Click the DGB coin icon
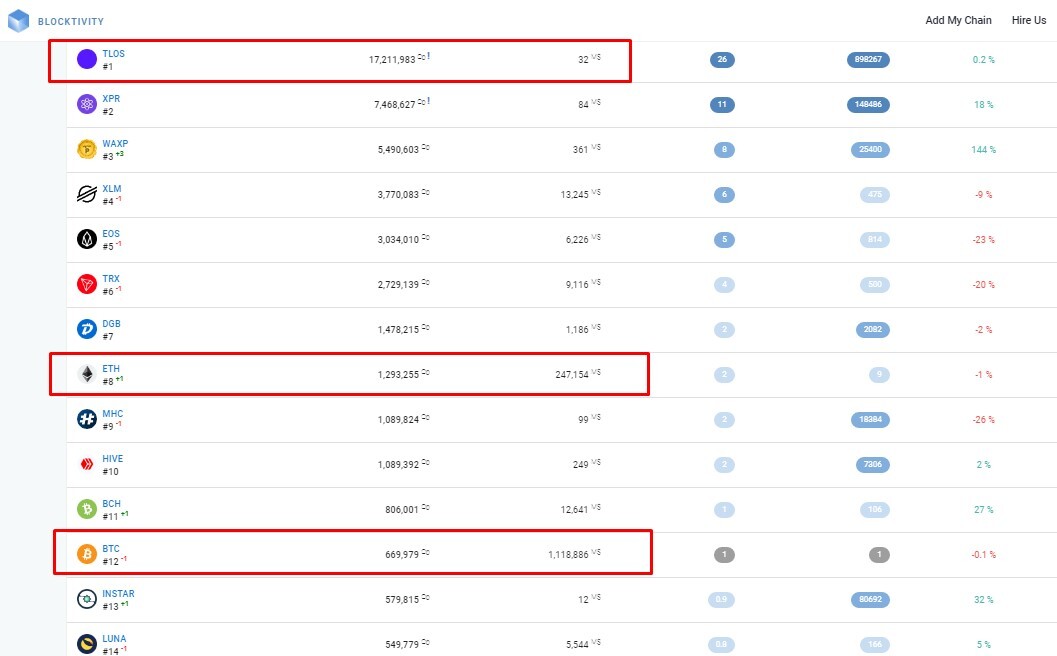The width and height of the screenshot is (1057, 656). (x=87, y=330)
